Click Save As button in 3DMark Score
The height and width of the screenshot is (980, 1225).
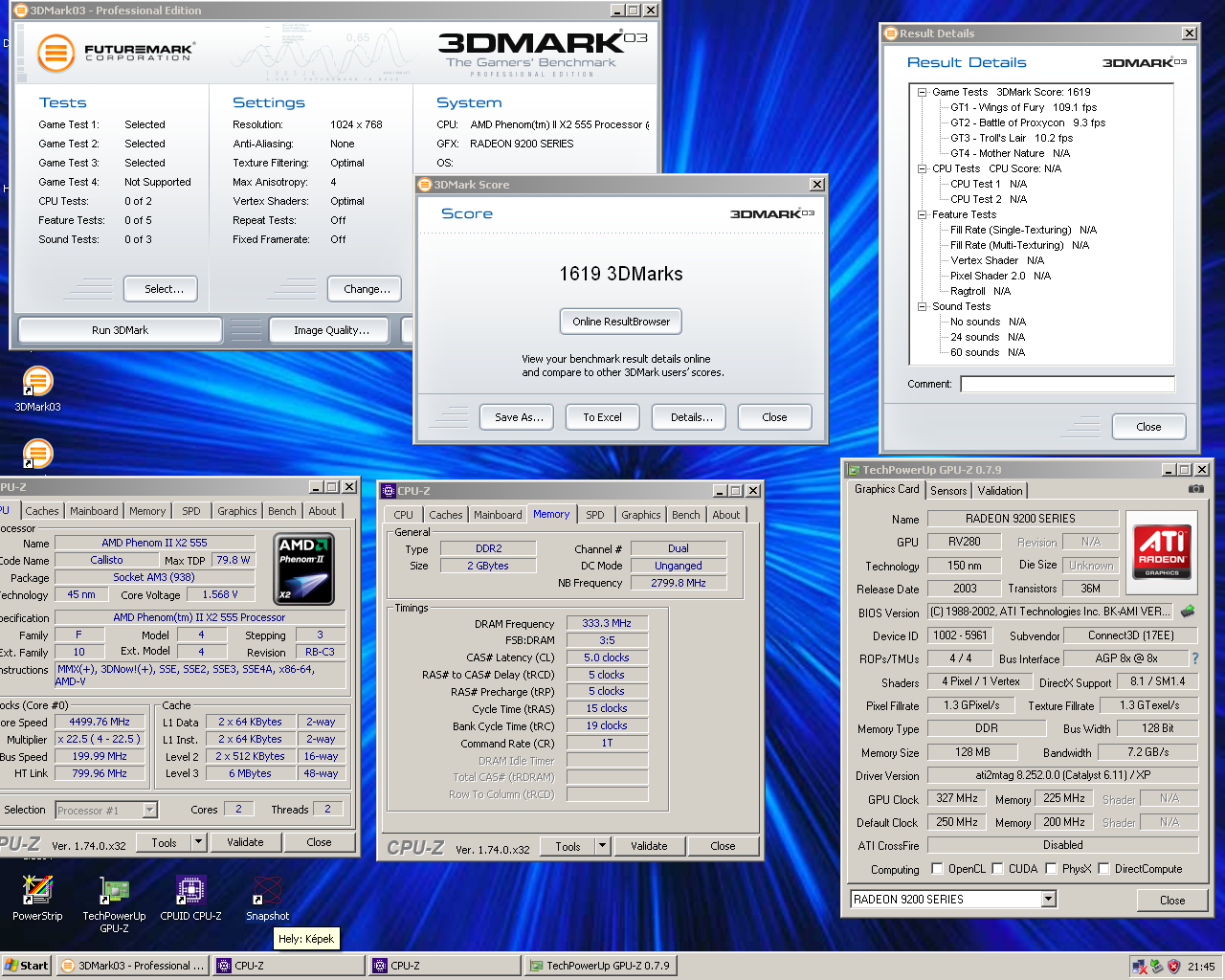point(519,417)
